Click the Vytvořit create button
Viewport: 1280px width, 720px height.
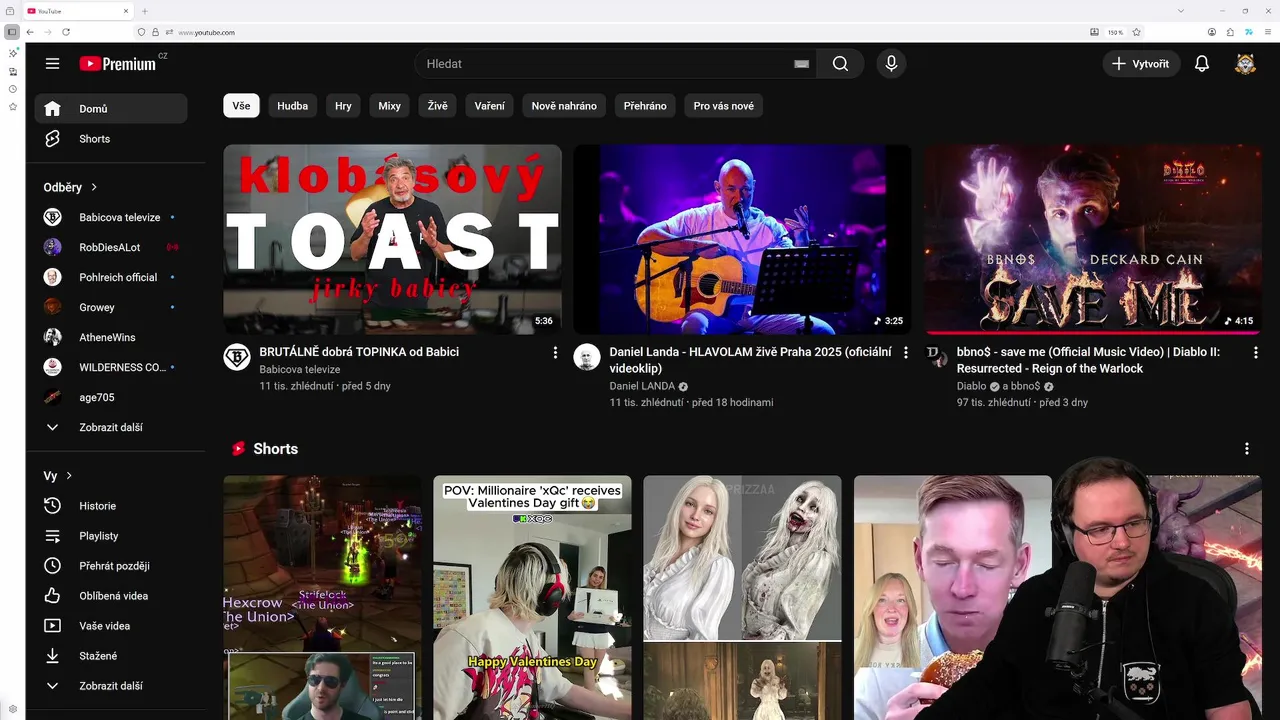tap(1141, 64)
